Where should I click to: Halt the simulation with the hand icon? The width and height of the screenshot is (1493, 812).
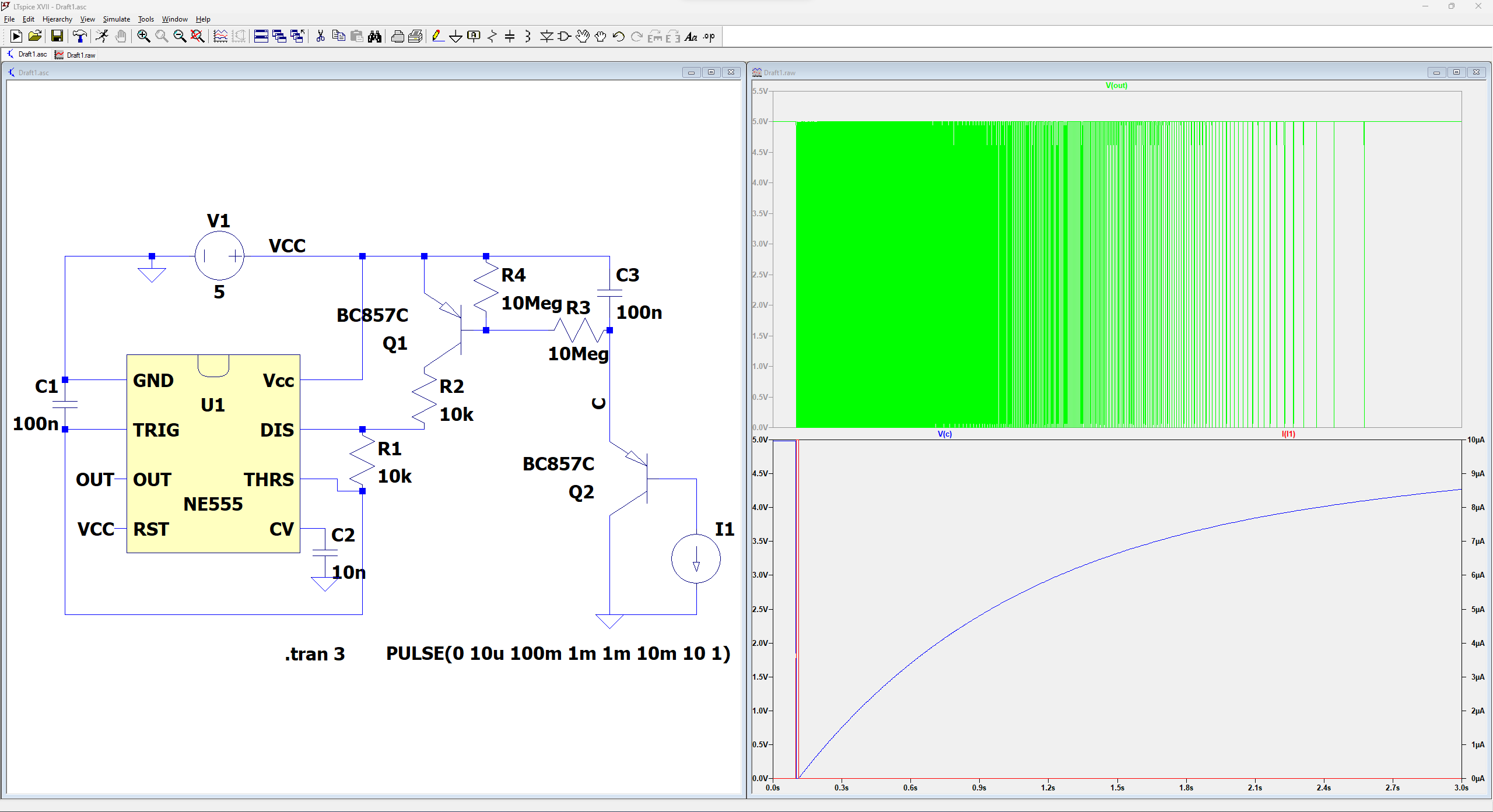click(120, 36)
